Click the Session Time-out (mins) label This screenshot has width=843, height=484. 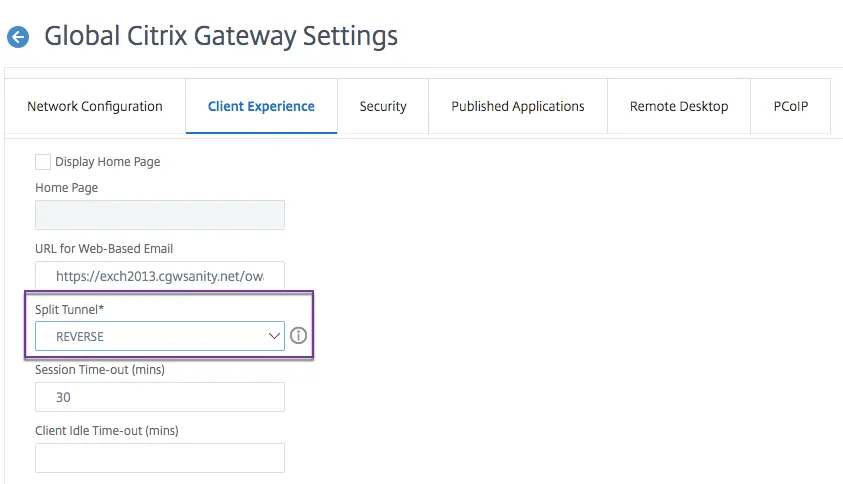pyautogui.click(x=100, y=369)
